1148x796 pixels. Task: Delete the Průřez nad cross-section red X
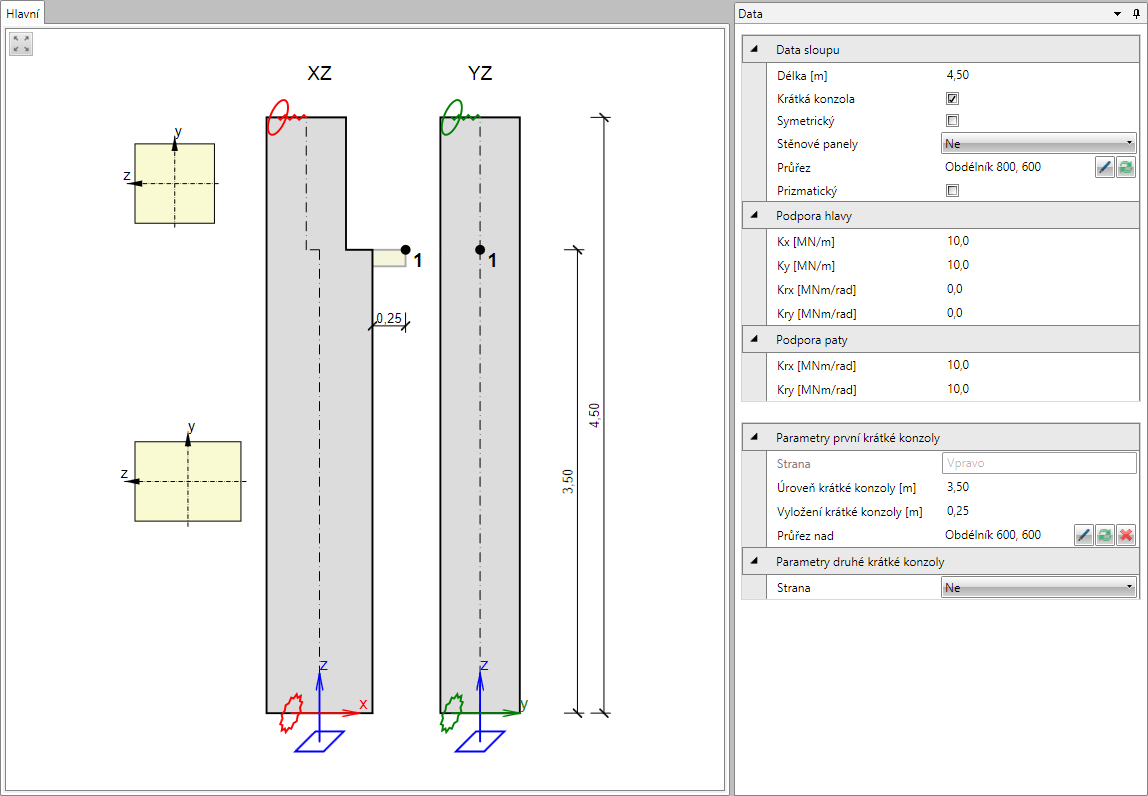pos(1126,535)
